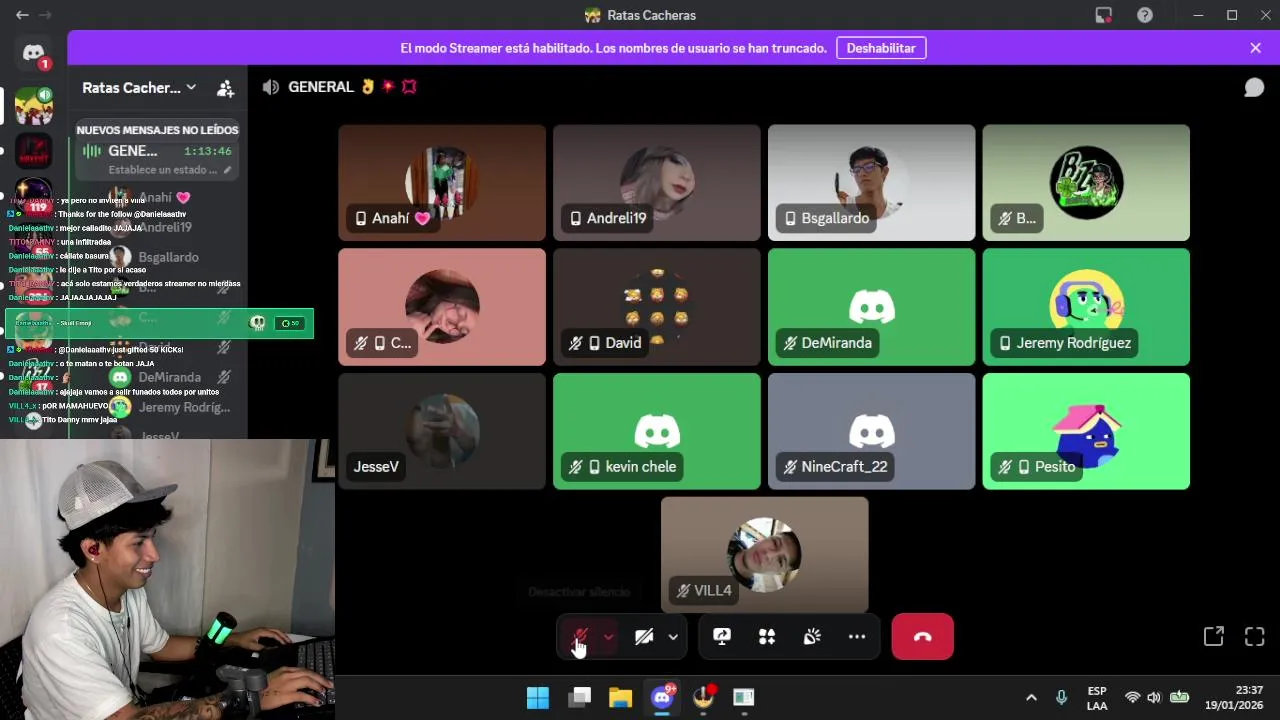Focus Jeremy Rodríguez's tile
1280x720 pixels.
(1086, 307)
